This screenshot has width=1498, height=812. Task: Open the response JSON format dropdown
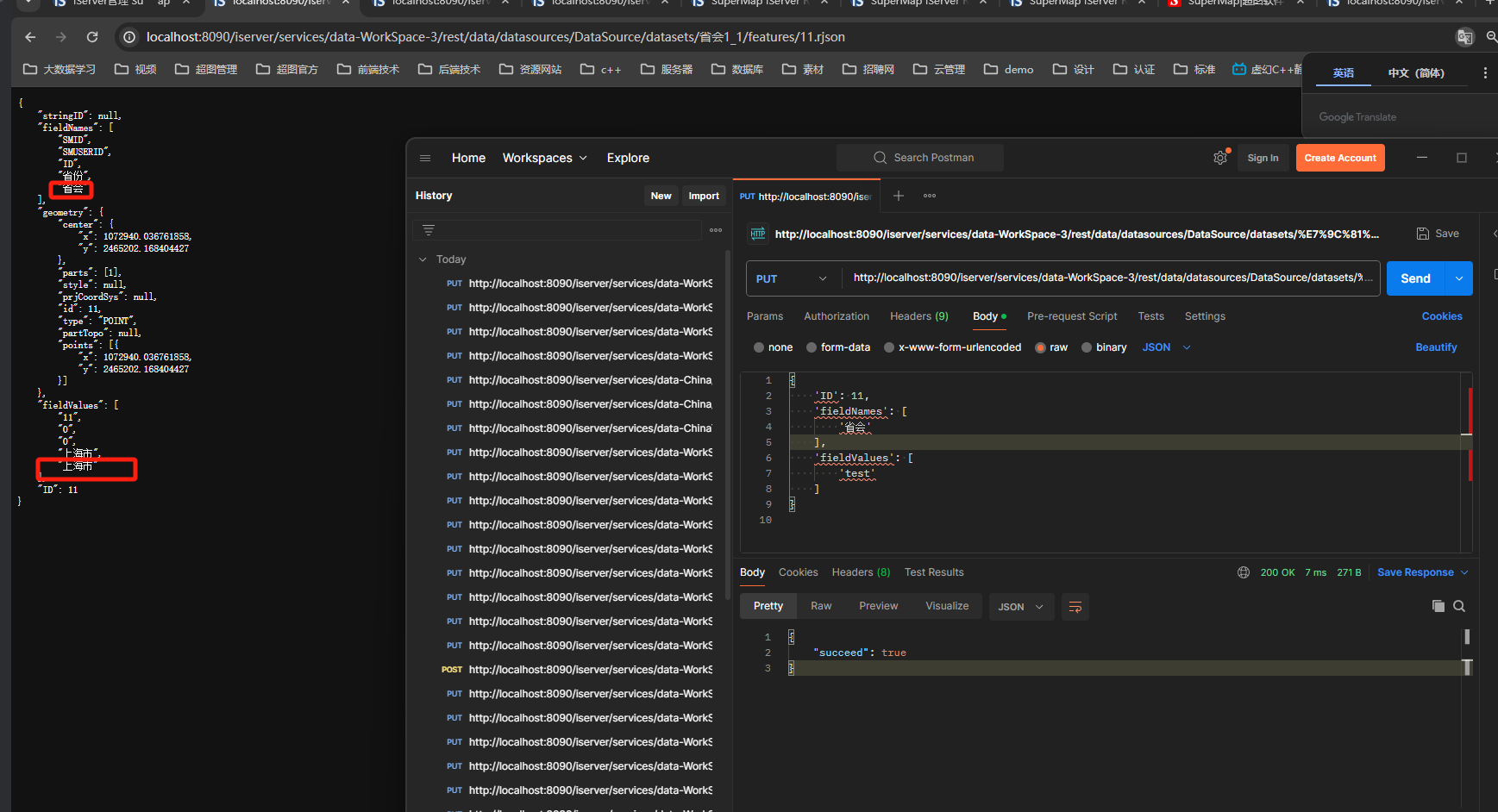[x=1021, y=607]
